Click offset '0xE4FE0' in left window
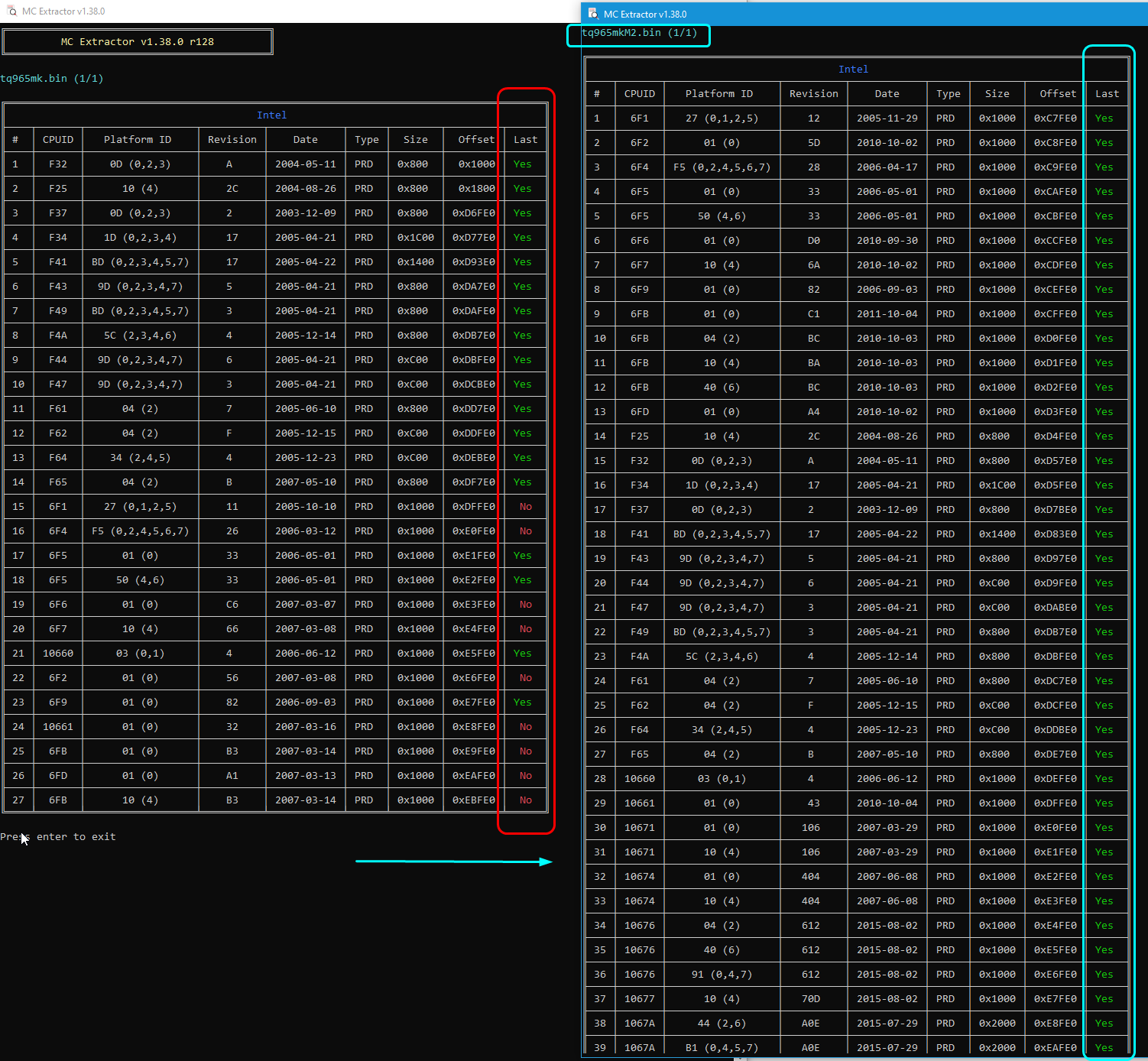 (x=474, y=629)
